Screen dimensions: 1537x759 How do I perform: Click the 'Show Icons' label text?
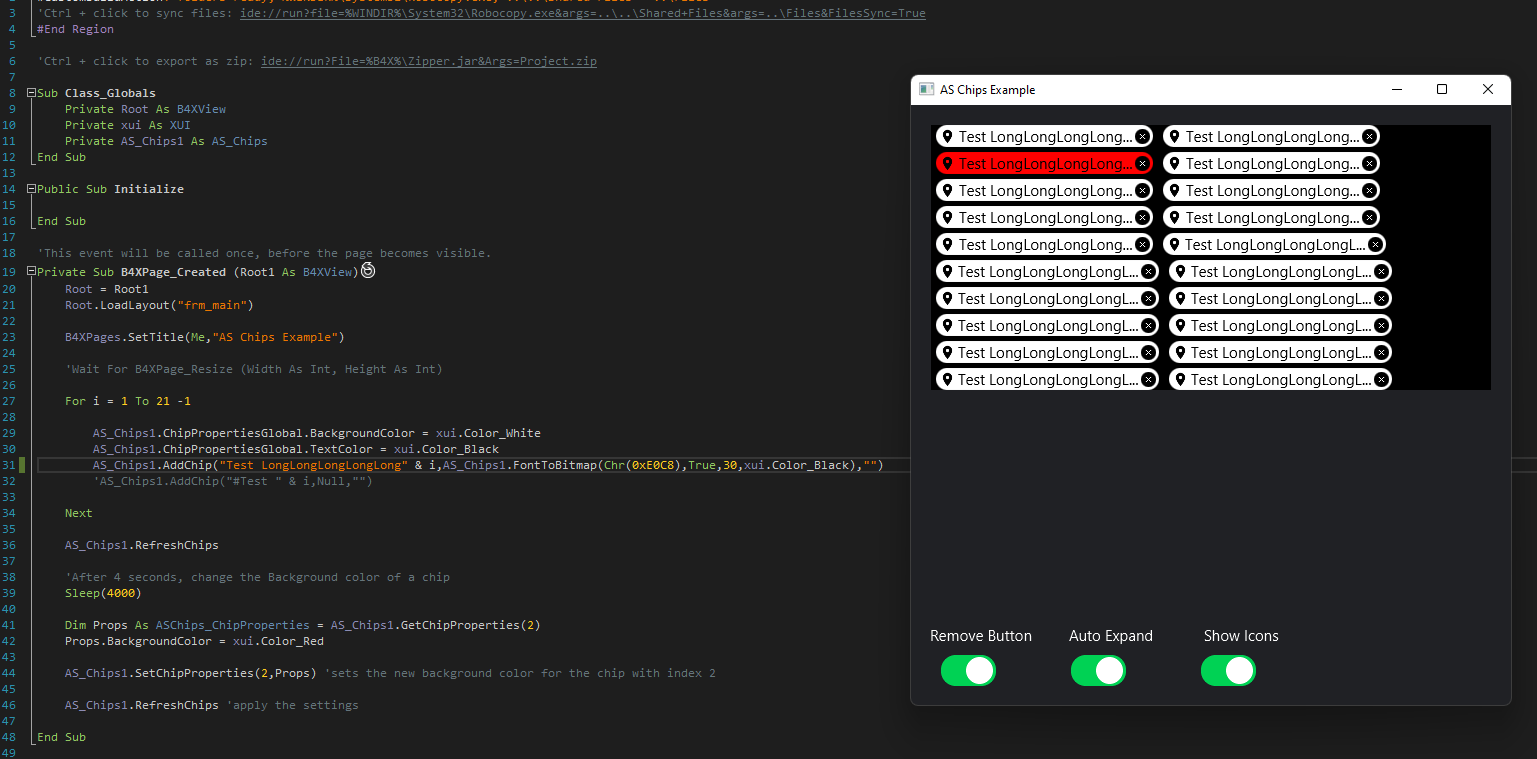[x=1241, y=636]
